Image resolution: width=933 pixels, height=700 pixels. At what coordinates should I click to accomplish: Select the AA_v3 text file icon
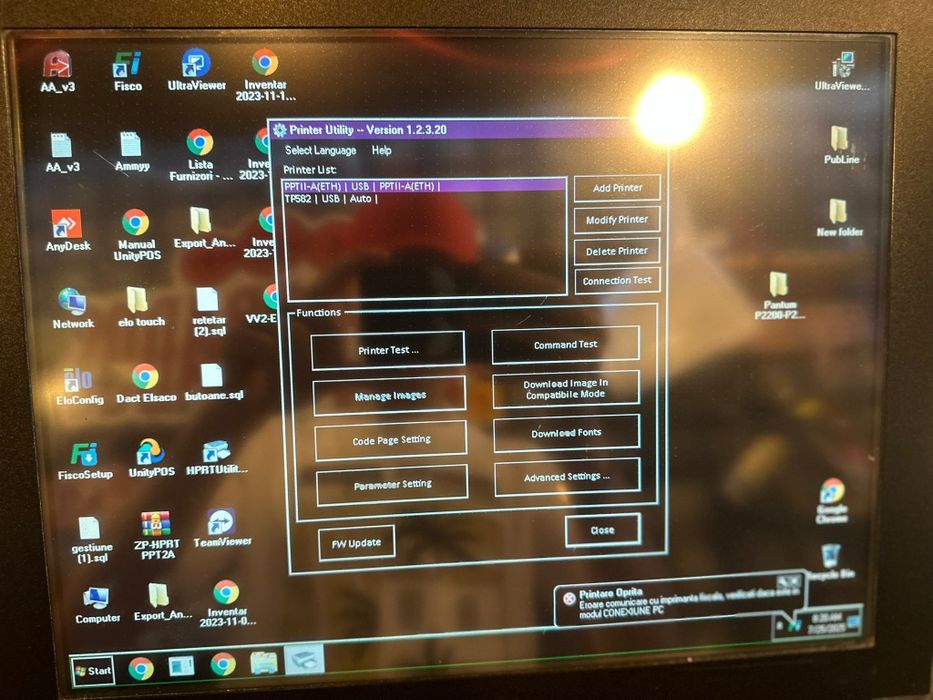point(62,152)
